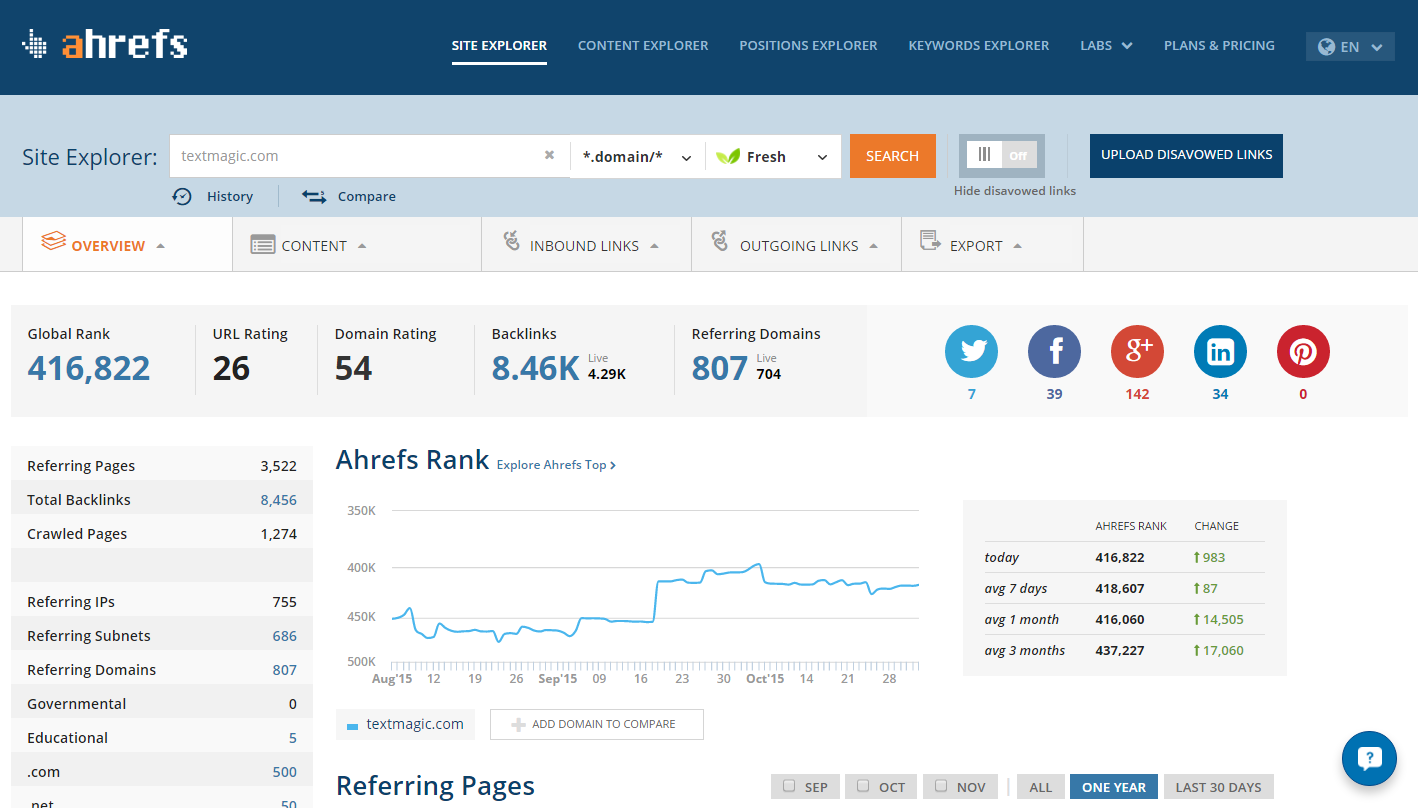
Task: Check the SEP checkbox
Action: (x=789, y=786)
